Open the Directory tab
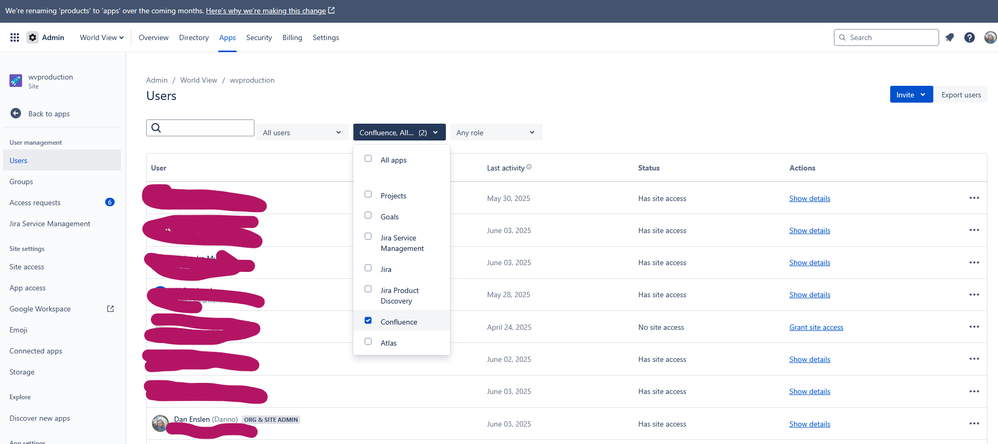 pos(194,38)
